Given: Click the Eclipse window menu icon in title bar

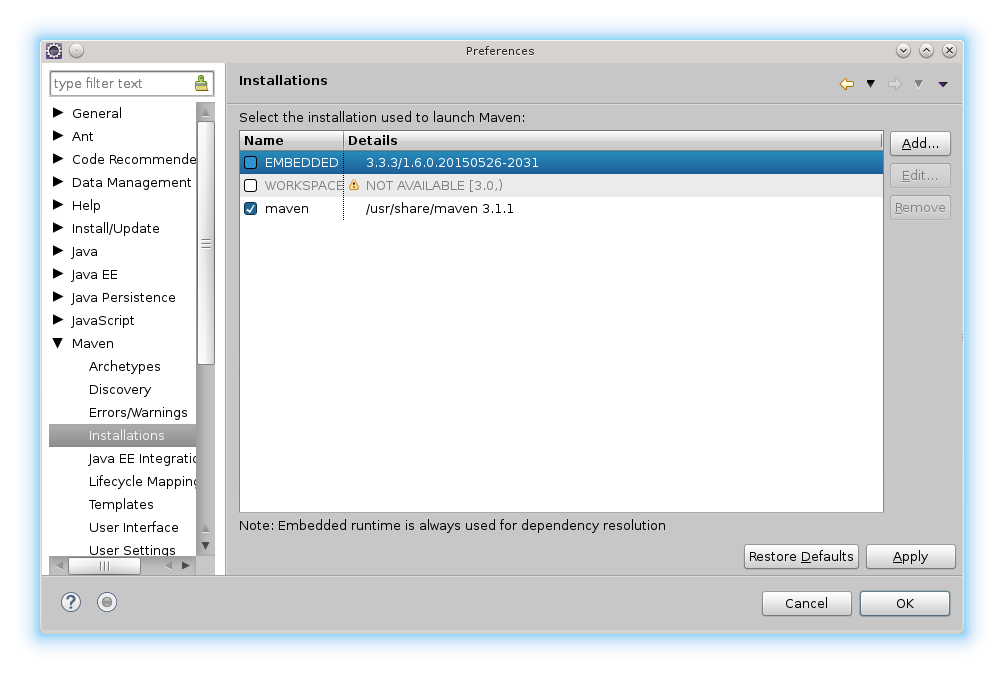Looking at the screenshot, I should (x=54, y=51).
